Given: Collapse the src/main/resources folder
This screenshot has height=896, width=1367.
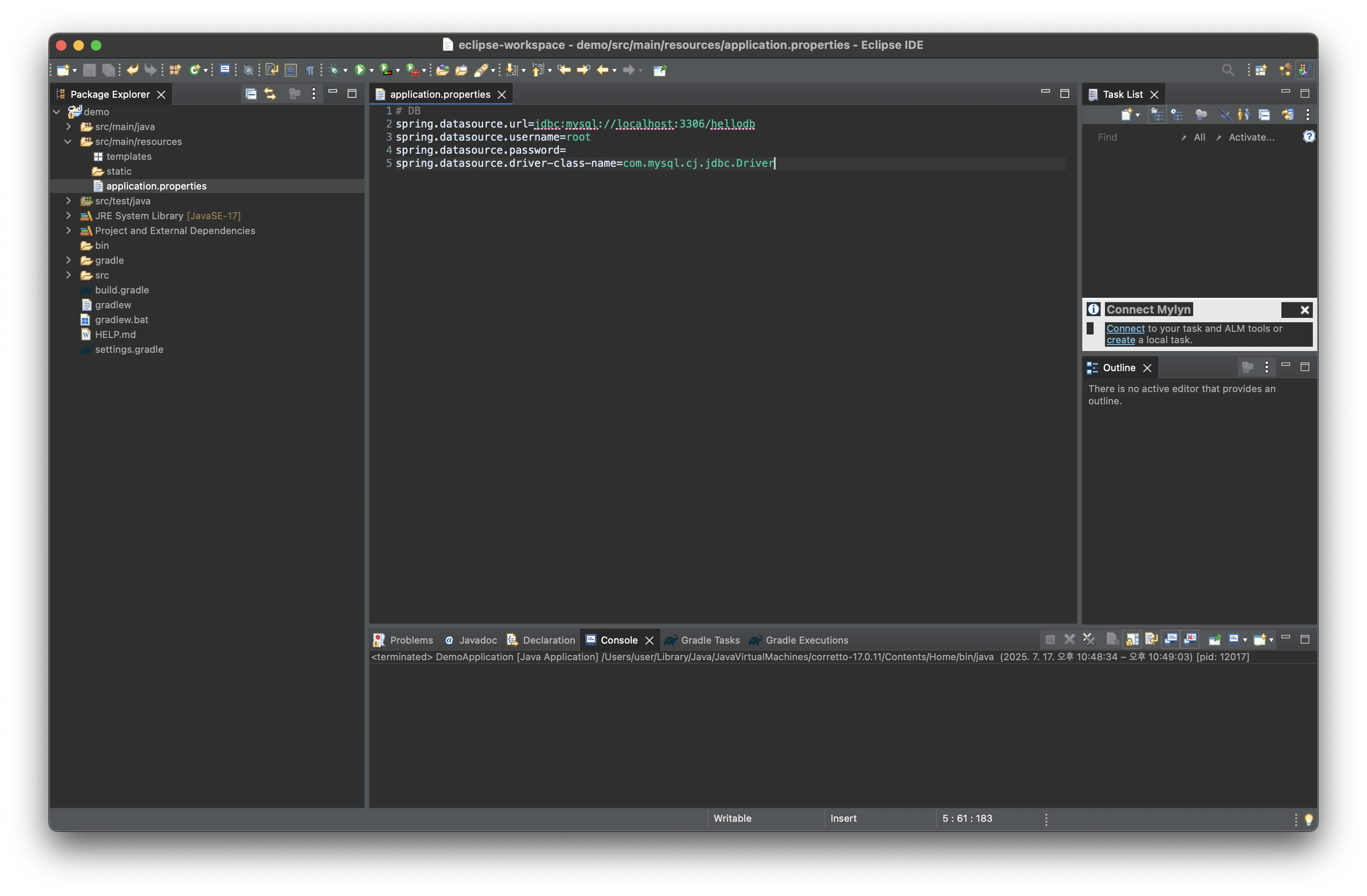Looking at the screenshot, I should (68, 141).
